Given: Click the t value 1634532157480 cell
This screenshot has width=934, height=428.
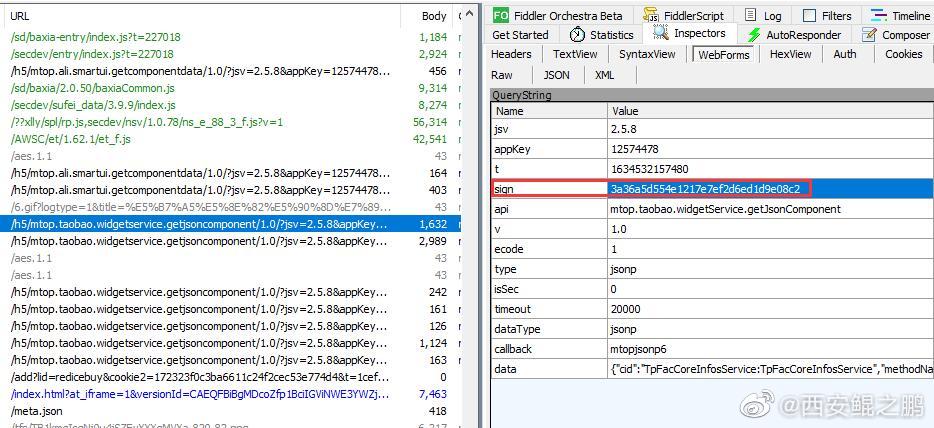Looking at the screenshot, I should 770,169.
